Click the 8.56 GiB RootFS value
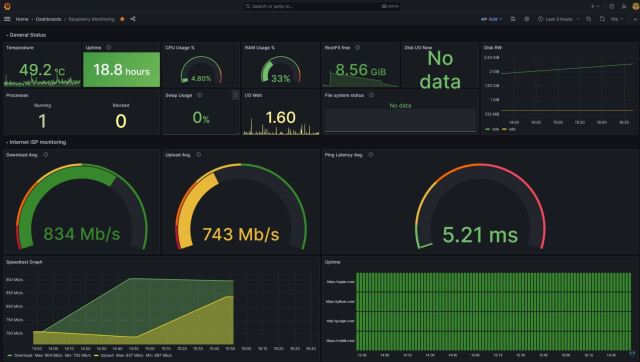The height and width of the screenshot is (362, 640). 360,70
